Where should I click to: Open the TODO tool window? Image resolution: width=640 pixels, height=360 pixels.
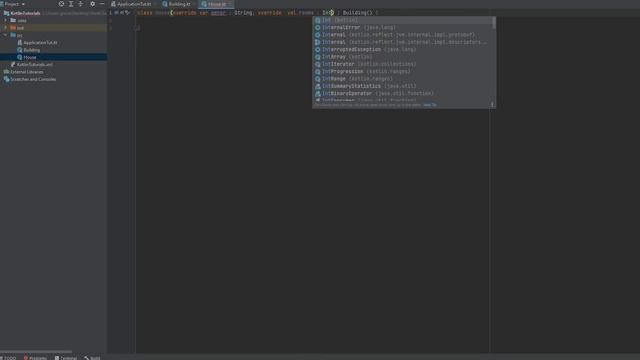(x=9, y=358)
